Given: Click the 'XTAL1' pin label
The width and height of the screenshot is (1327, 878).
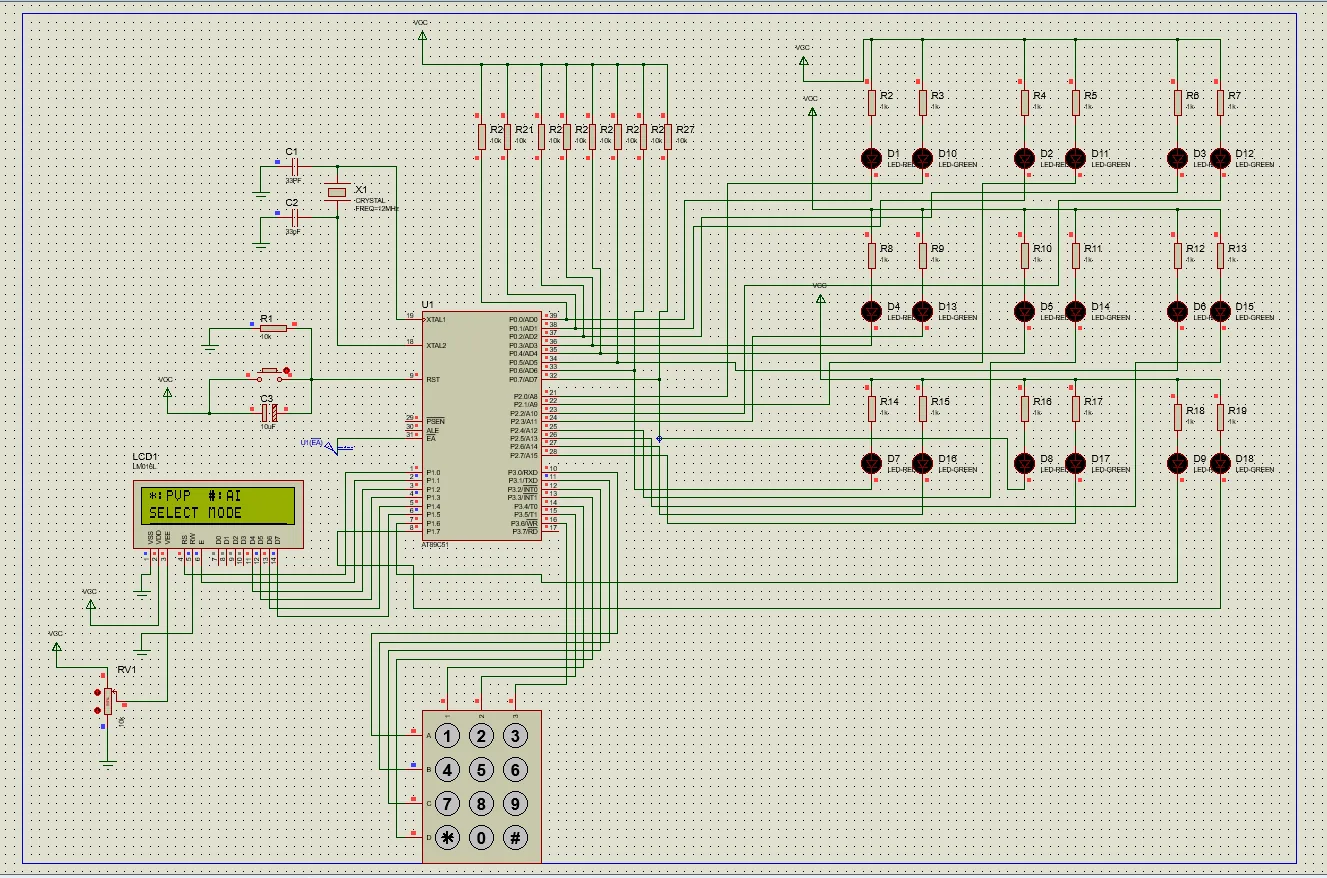Looking at the screenshot, I should tap(436, 320).
